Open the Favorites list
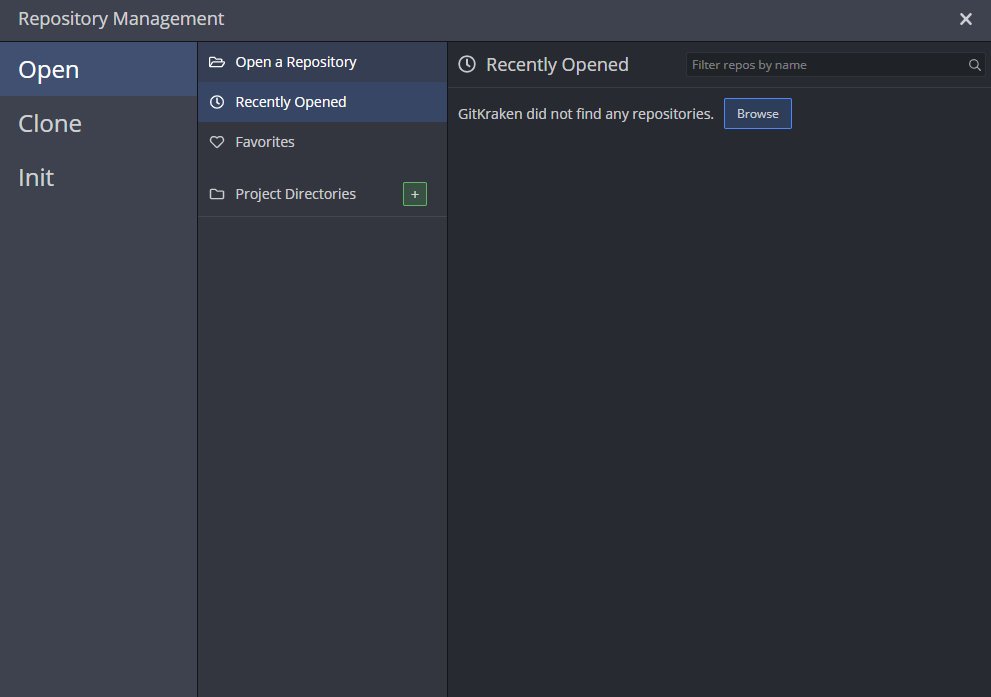Screen dimensions: 991x697 tap(322, 142)
